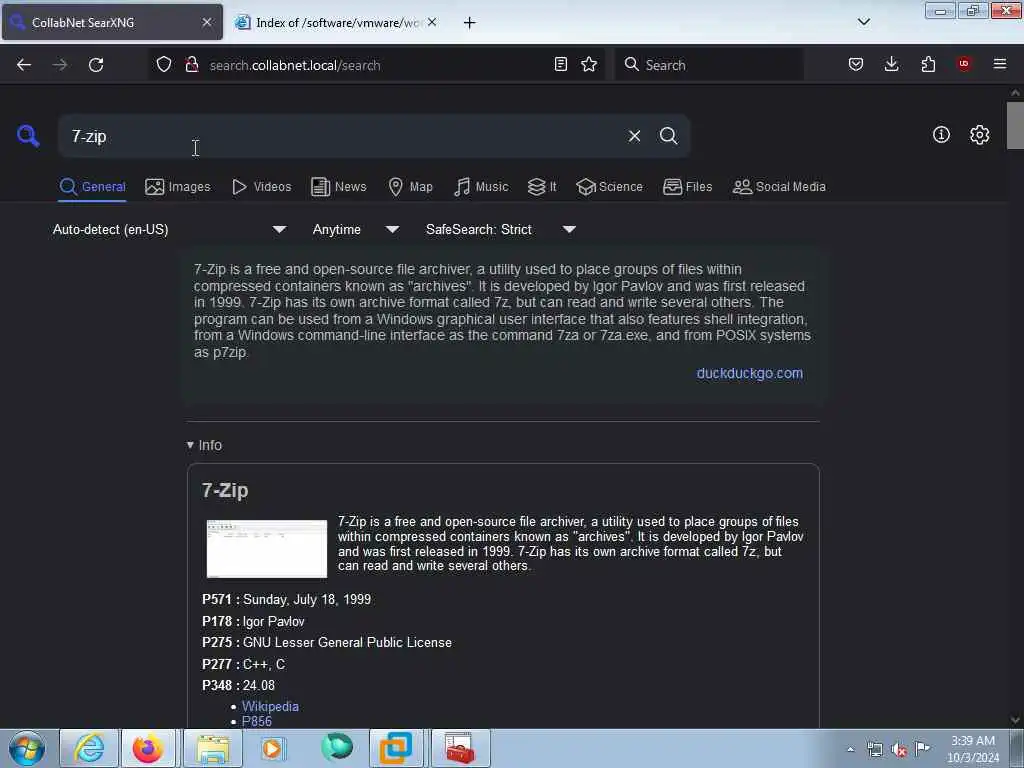The width and height of the screenshot is (1024, 768).
Task: Open SearXNG preferences gear icon
Action: tap(980, 135)
